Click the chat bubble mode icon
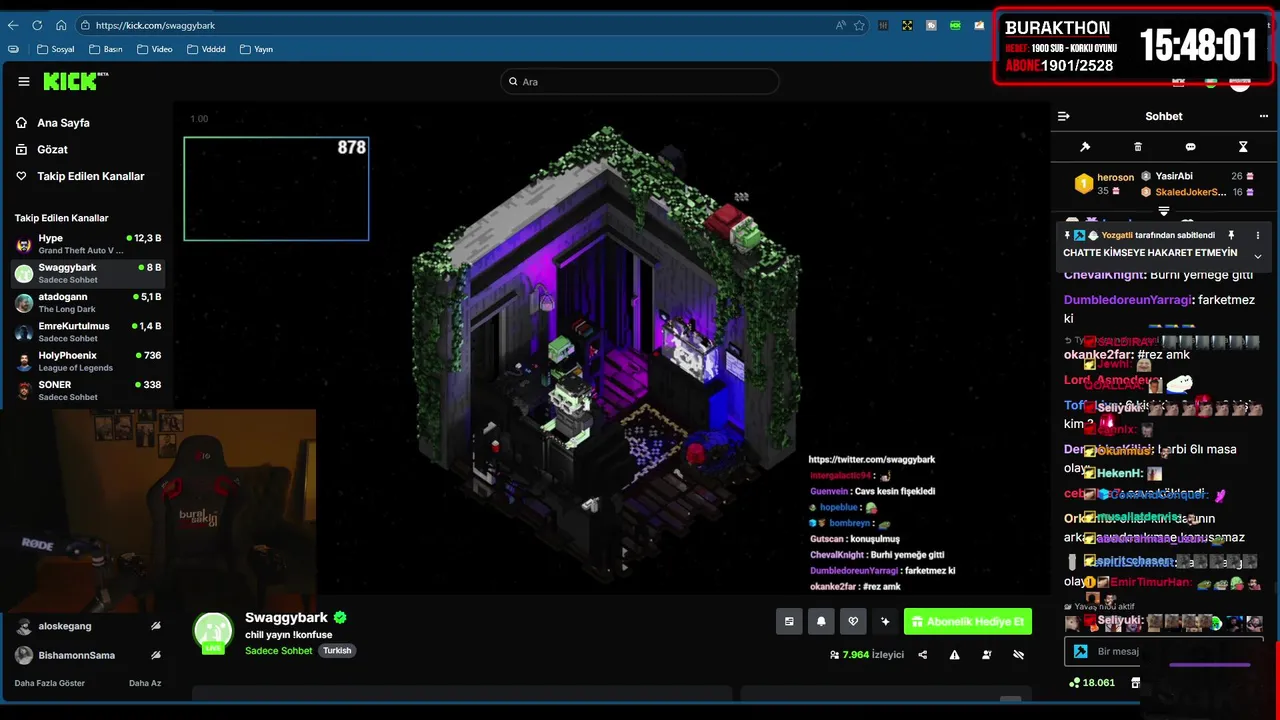Screen dimensions: 1280x720 point(1190,147)
